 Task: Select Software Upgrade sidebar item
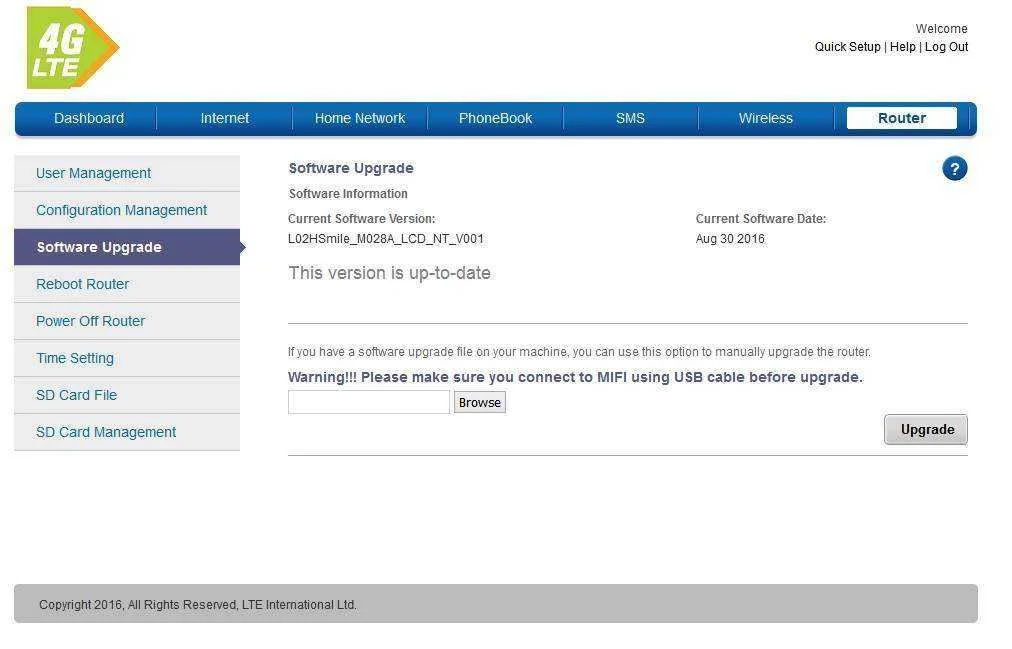point(126,247)
